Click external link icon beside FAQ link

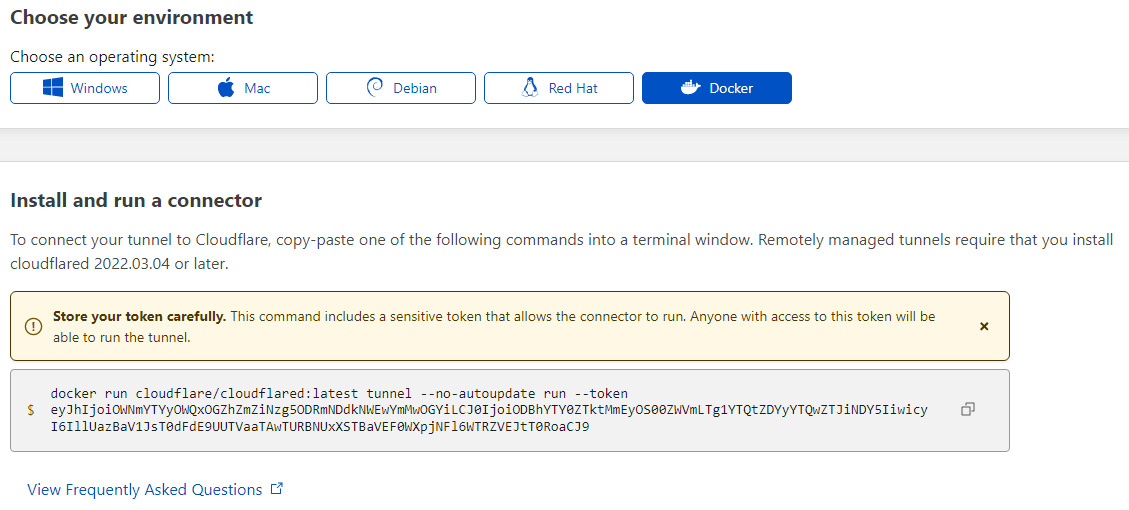277,489
